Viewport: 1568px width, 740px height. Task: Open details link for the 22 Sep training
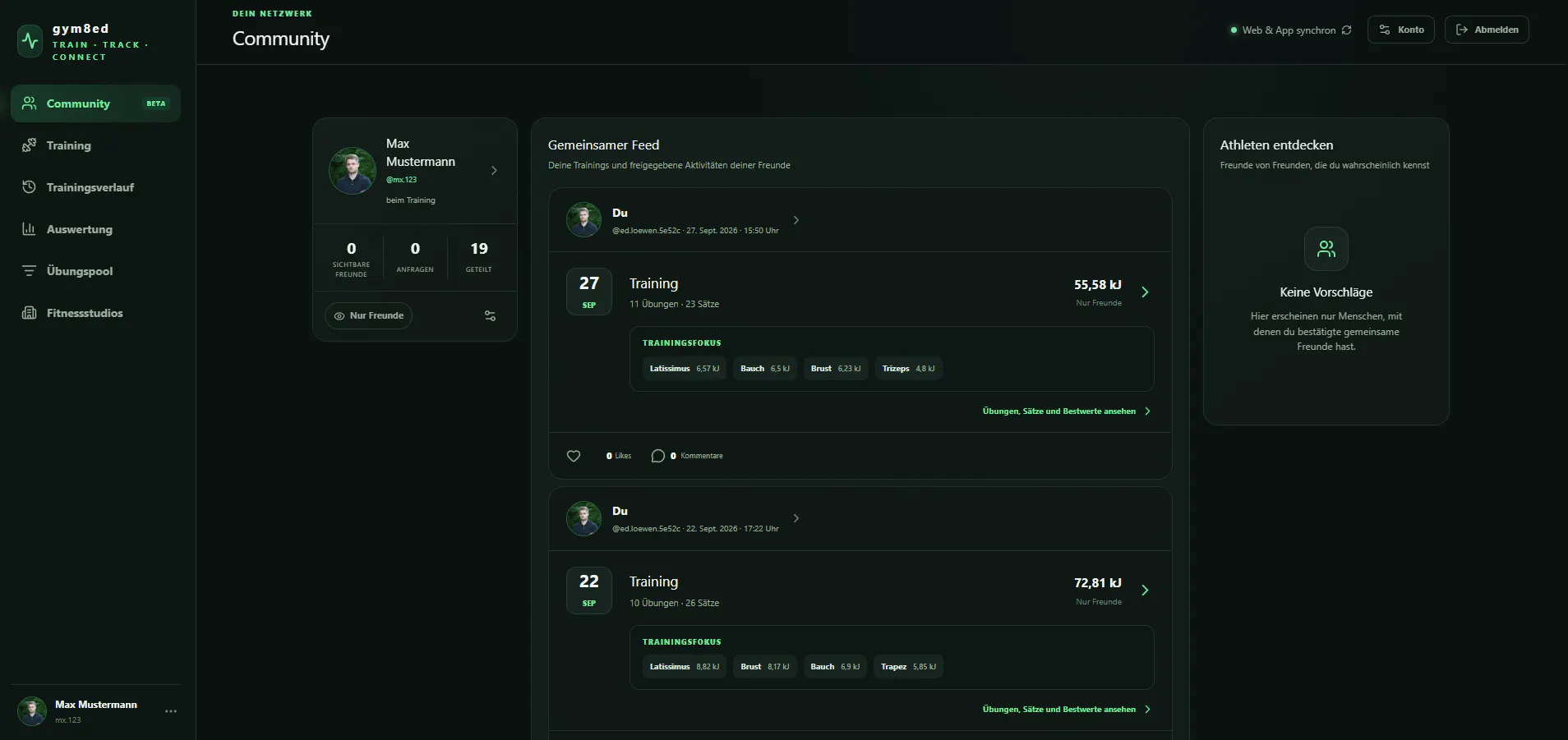point(1067,710)
